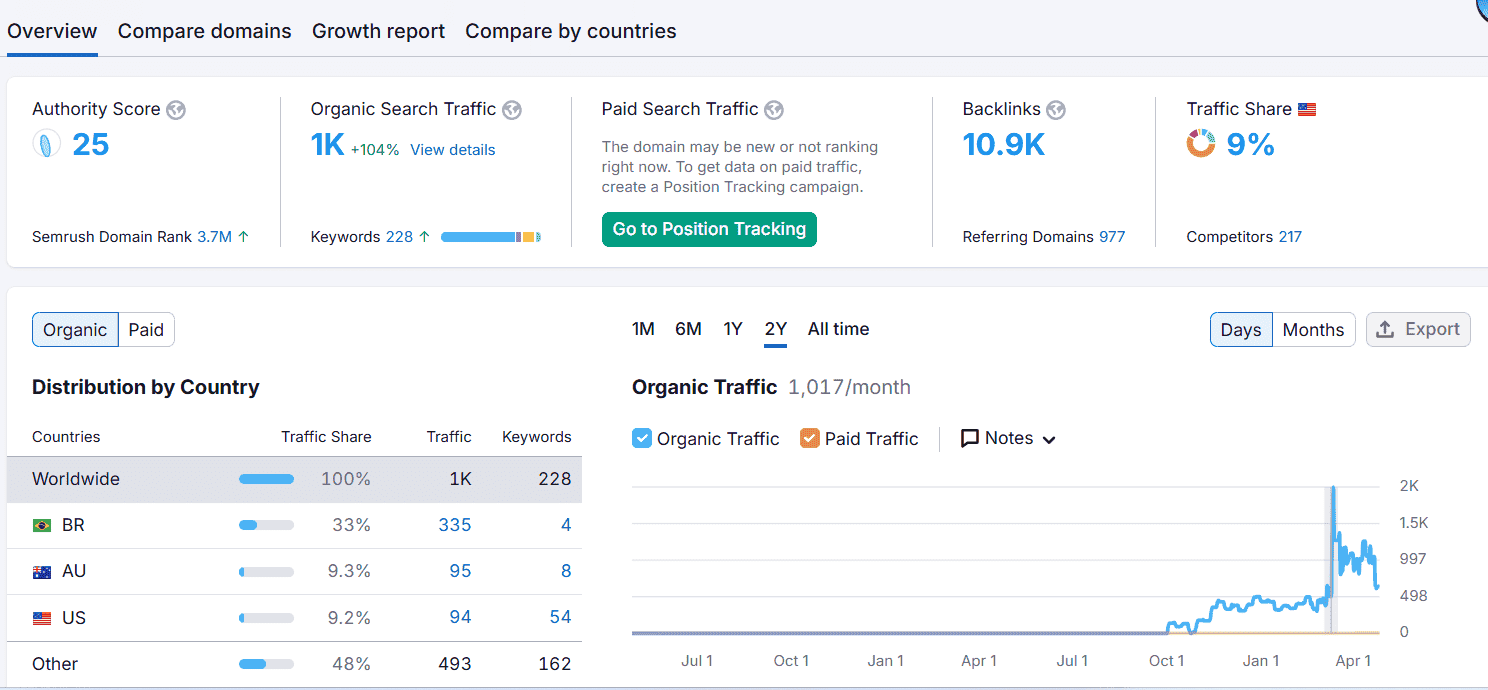This screenshot has width=1488, height=690.
Task: Select the All time range
Action: [x=838, y=329]
